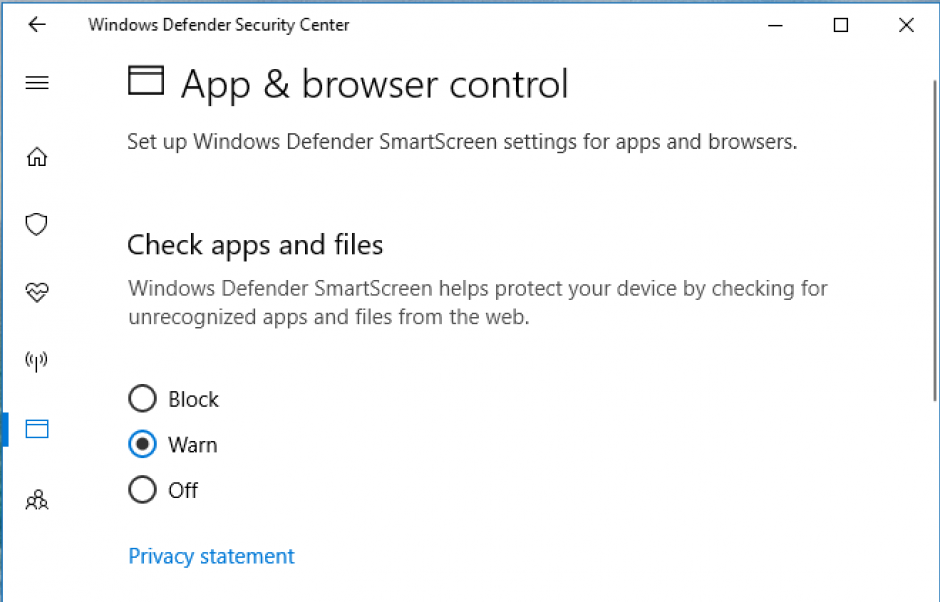940x602 pixels.
Task: Click the App & browser control page title
Action: [x=373, y=84]
